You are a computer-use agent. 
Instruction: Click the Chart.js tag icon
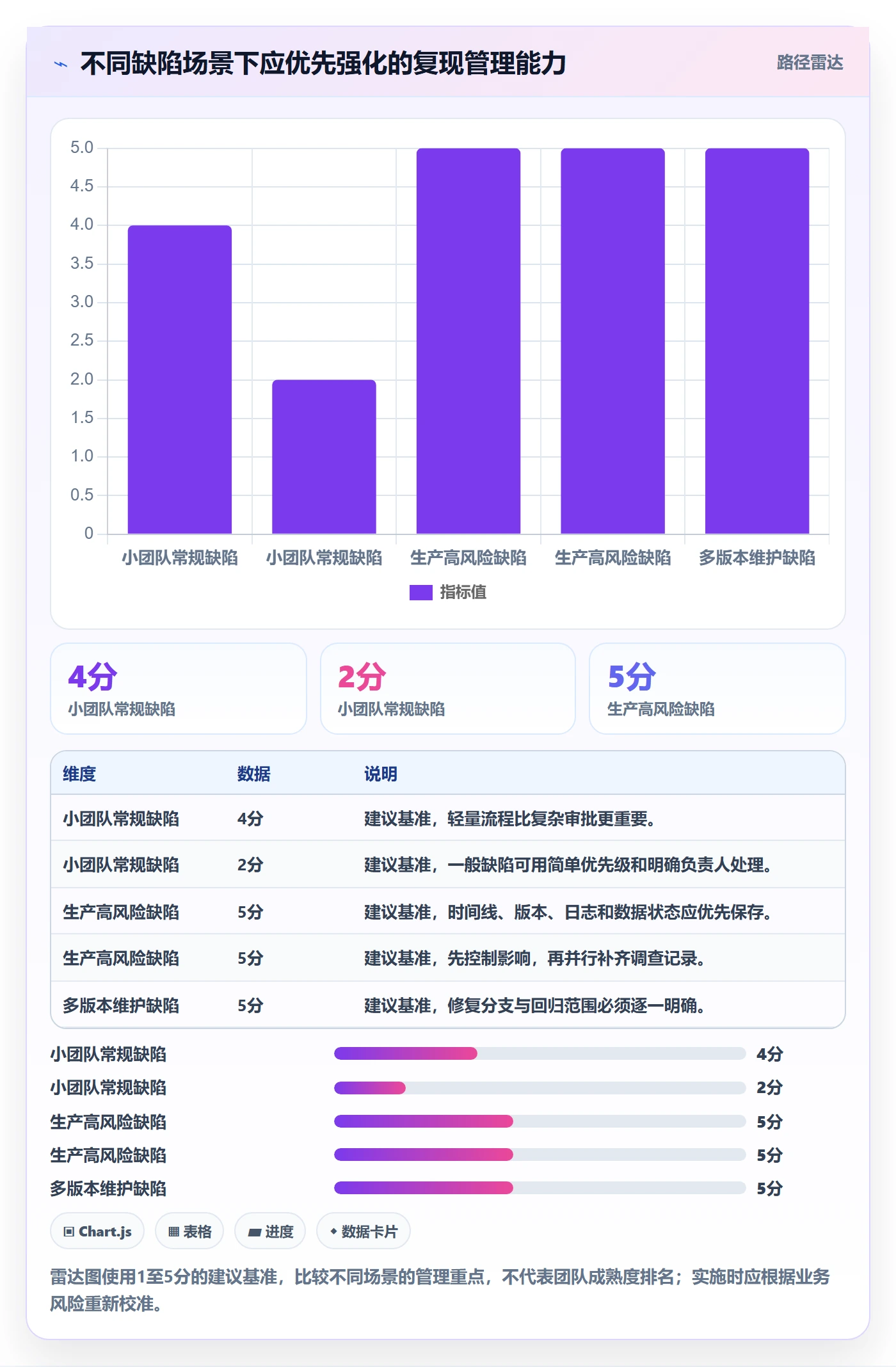(x=69, y=1231)
